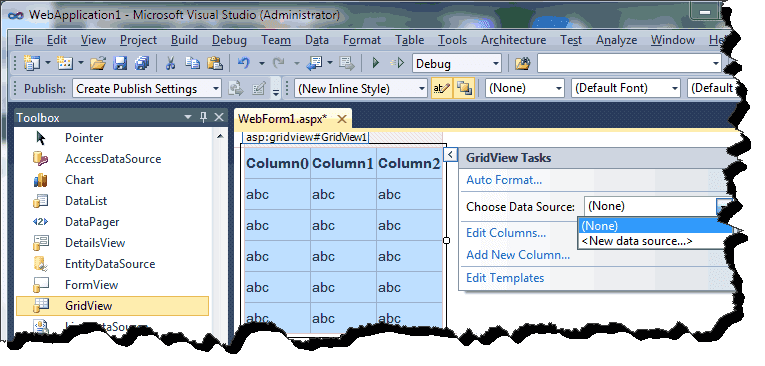Click the Auto Format link

tap(504, 180)
